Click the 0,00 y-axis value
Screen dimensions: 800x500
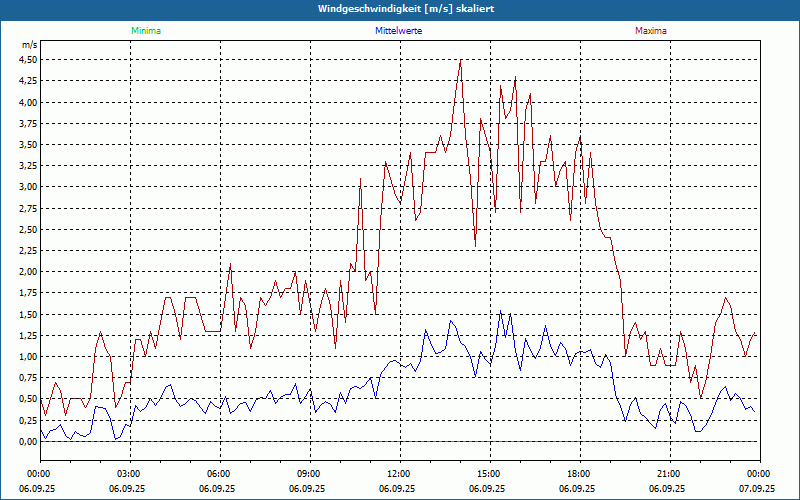(28, 442)
